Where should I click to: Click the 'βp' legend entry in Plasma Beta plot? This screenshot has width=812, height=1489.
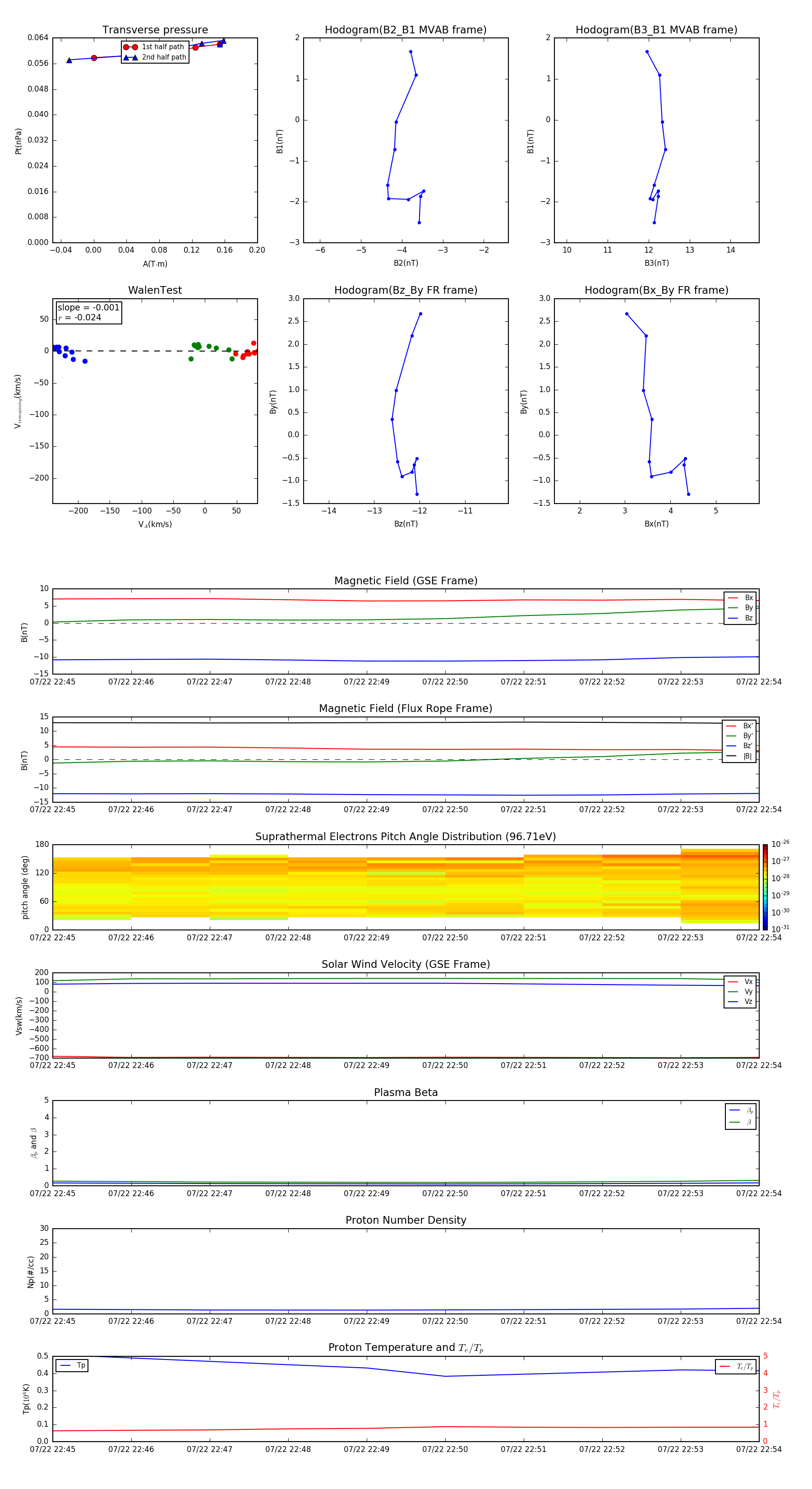click(x=741, y=1110)
